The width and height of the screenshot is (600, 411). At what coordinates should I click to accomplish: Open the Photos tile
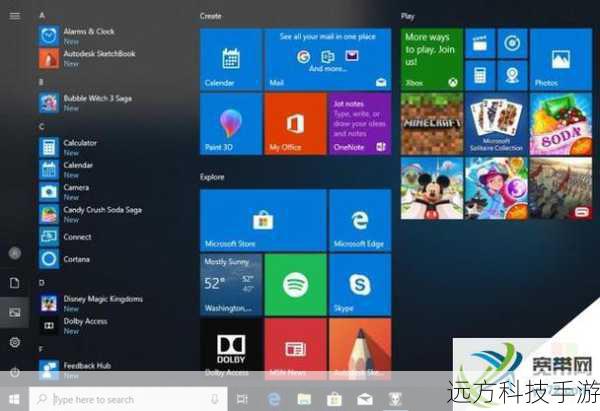pos(561,59)
